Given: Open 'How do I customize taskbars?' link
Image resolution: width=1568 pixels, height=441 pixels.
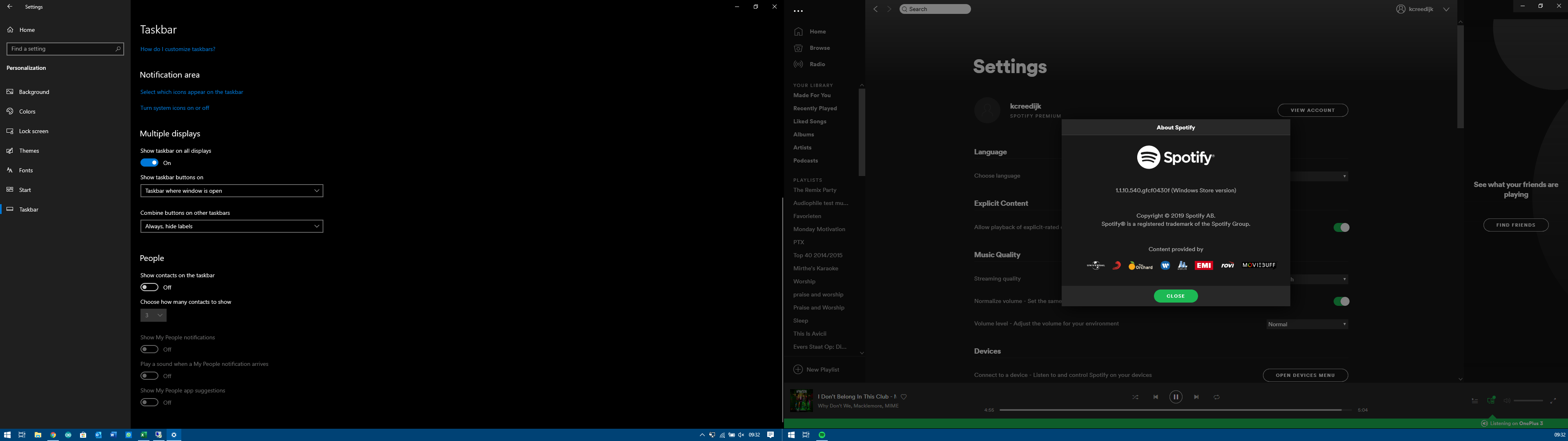Looking at the screenshot, I should click(x=178, y=49).
